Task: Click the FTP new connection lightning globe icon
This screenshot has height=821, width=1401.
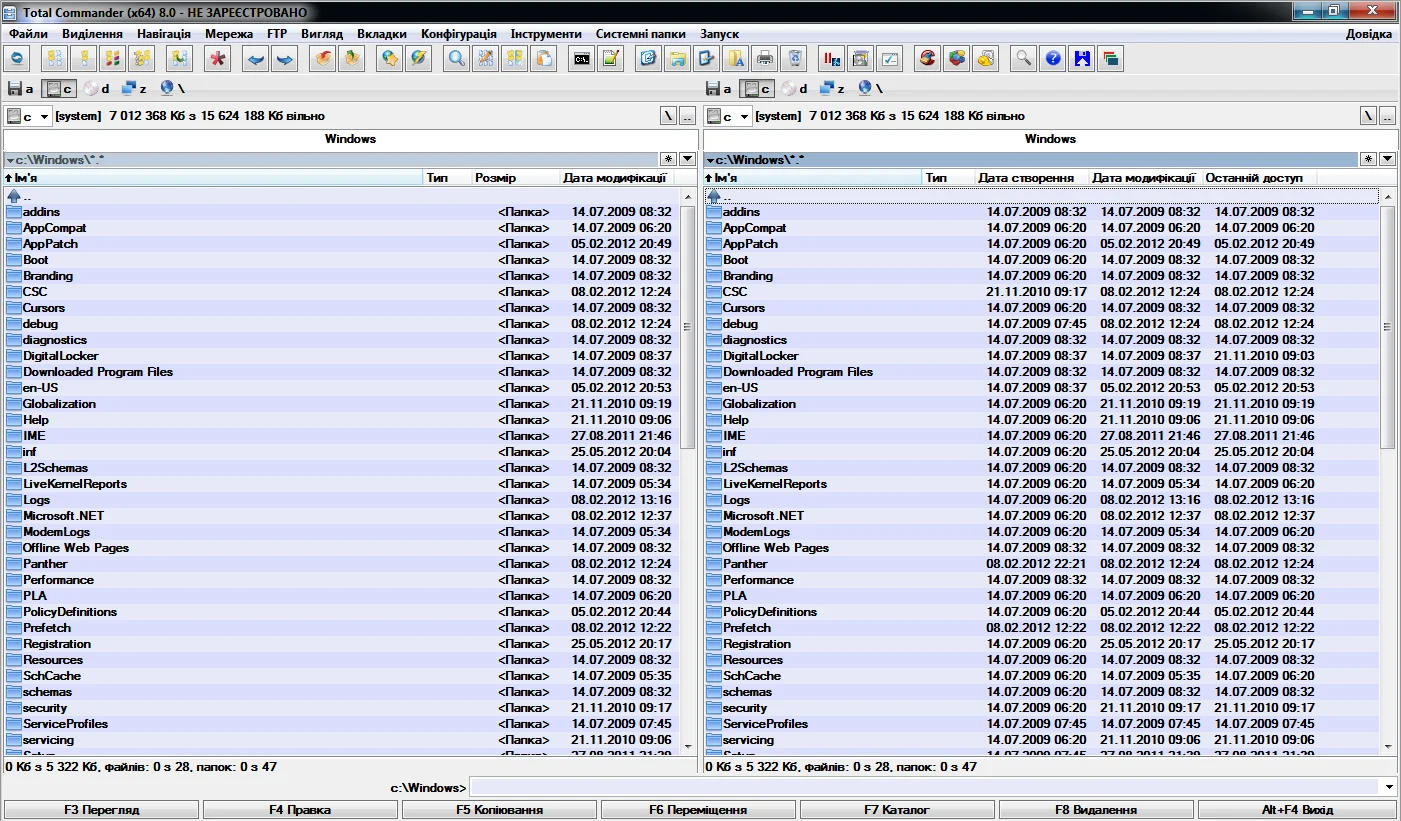Action: (418, 59)
